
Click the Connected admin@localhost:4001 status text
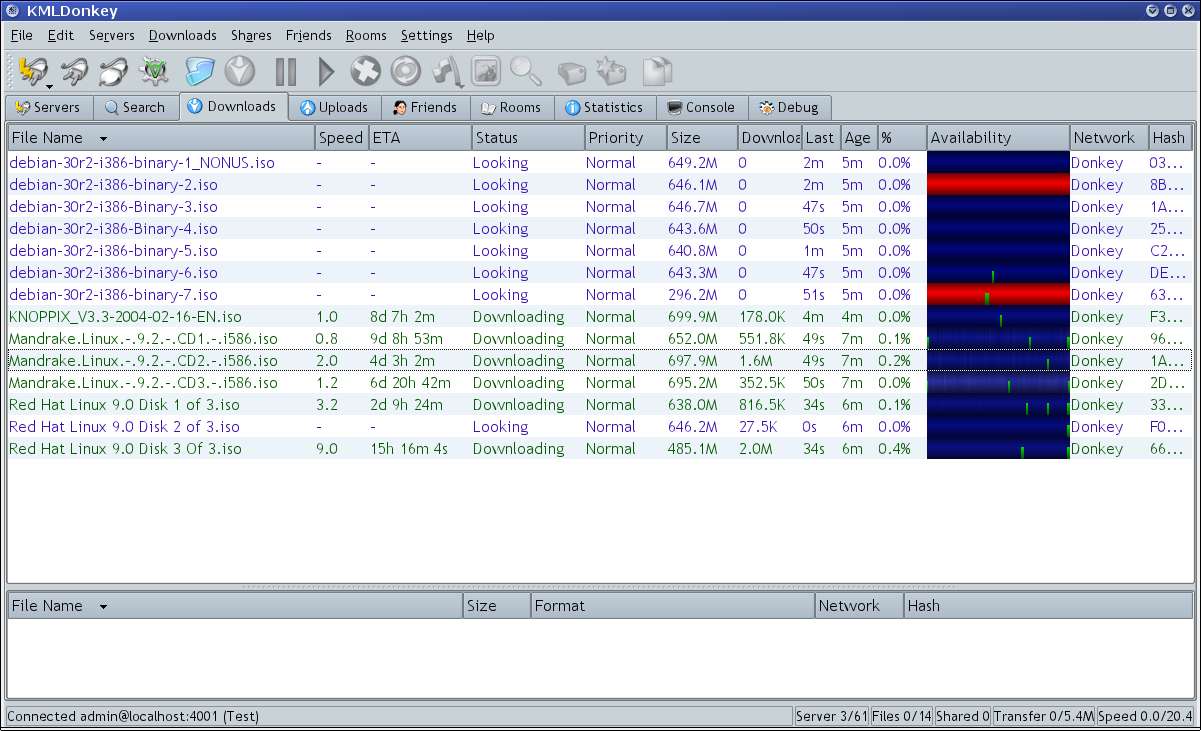pyautogui.click(x=133, y=716)
